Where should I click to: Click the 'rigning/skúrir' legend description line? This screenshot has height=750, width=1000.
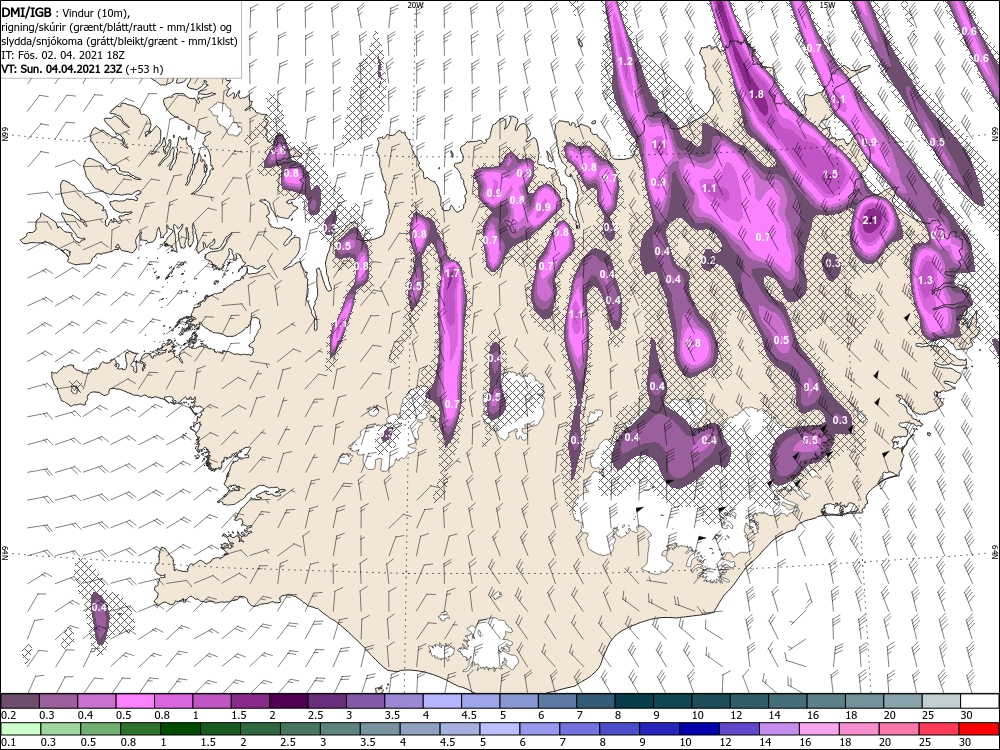(117, 27)
